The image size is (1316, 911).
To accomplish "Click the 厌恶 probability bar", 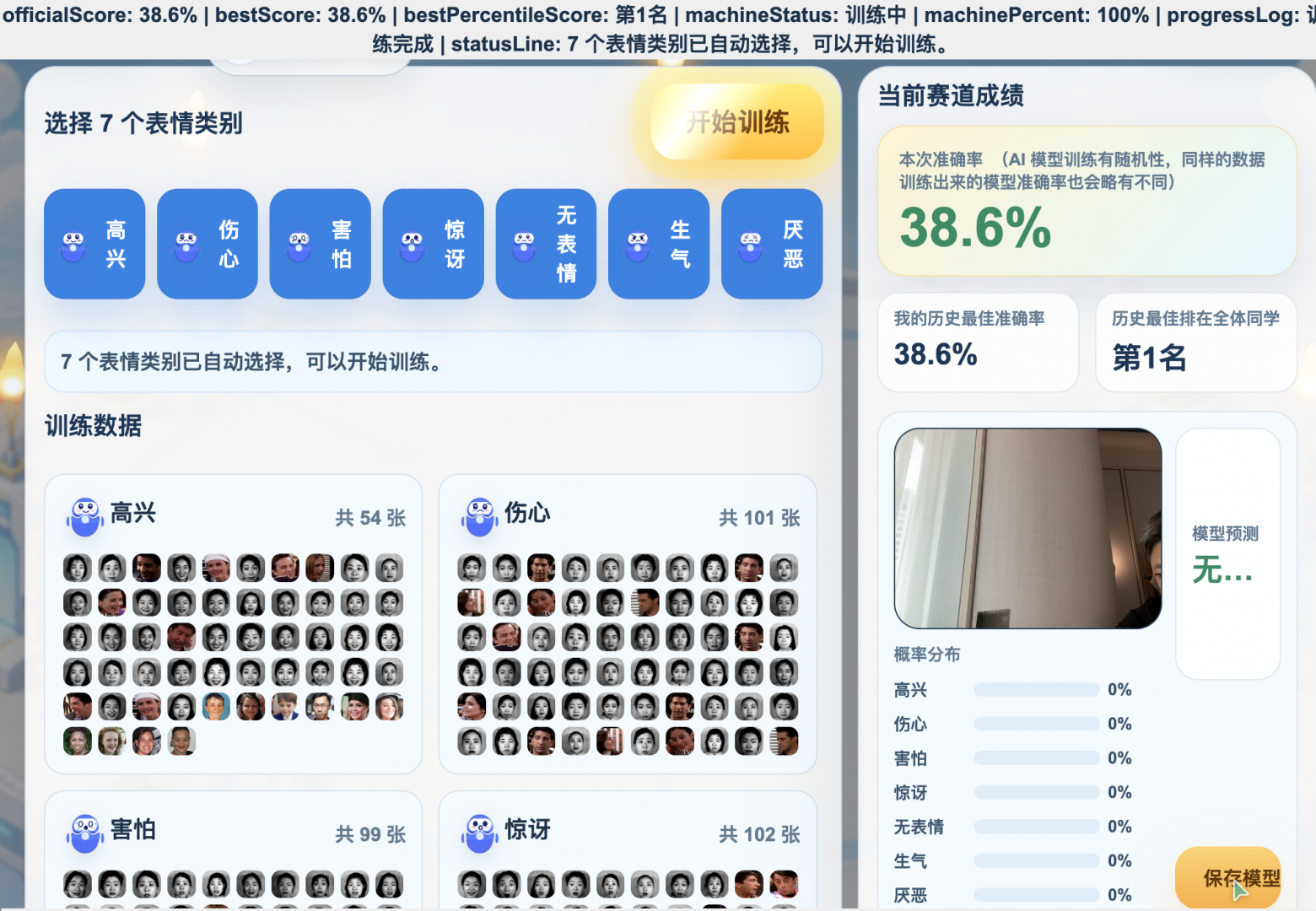I will (1037, 895).
